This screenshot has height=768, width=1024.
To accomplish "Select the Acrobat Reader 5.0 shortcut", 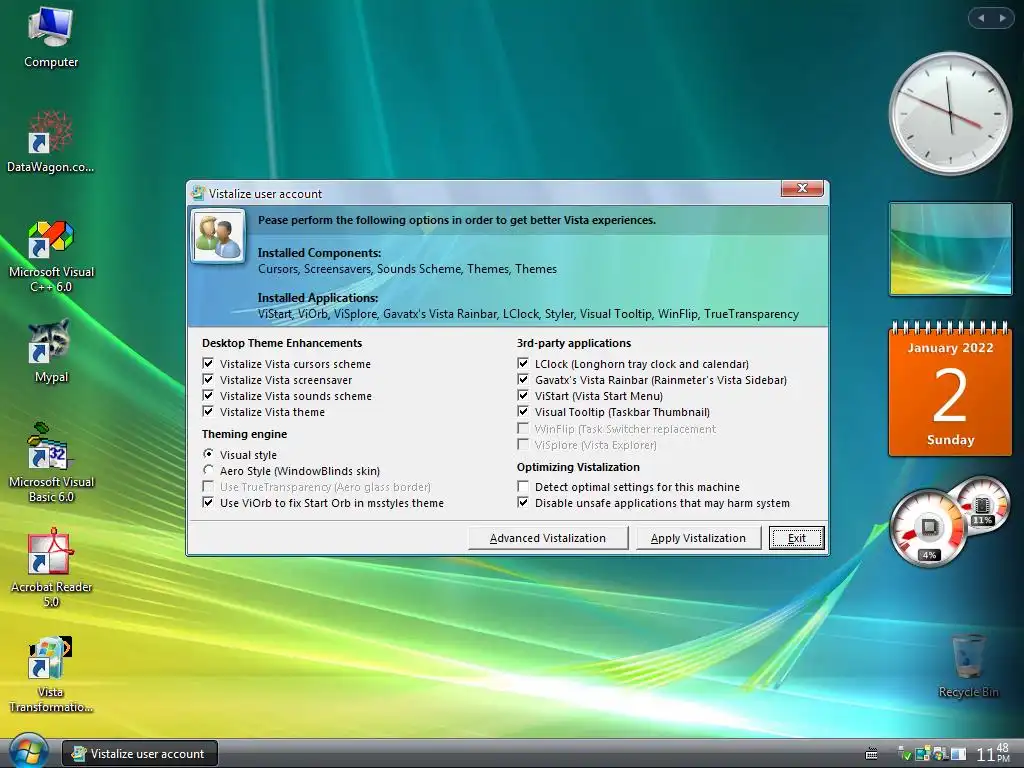I will click(x=51, y=568).
